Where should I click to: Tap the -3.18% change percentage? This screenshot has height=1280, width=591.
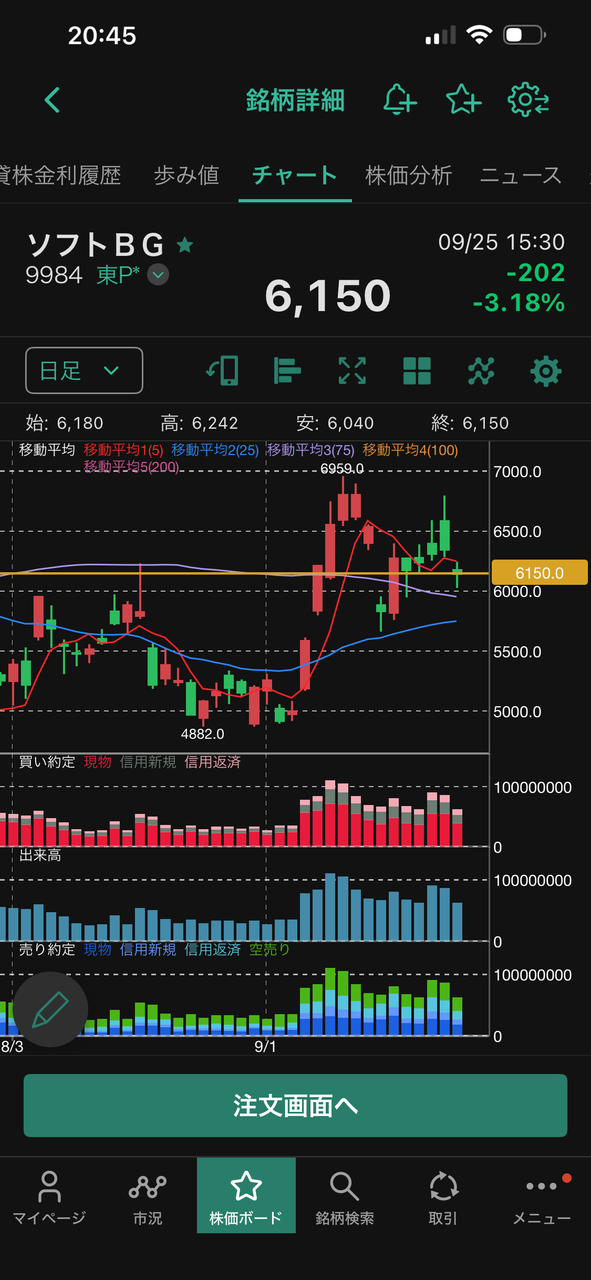(x=518, y=301)
